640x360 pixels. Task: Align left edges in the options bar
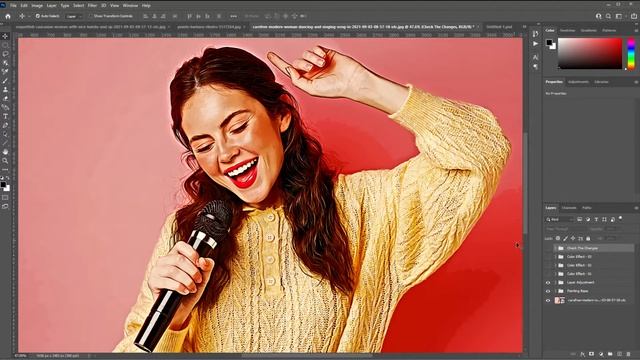145,16
